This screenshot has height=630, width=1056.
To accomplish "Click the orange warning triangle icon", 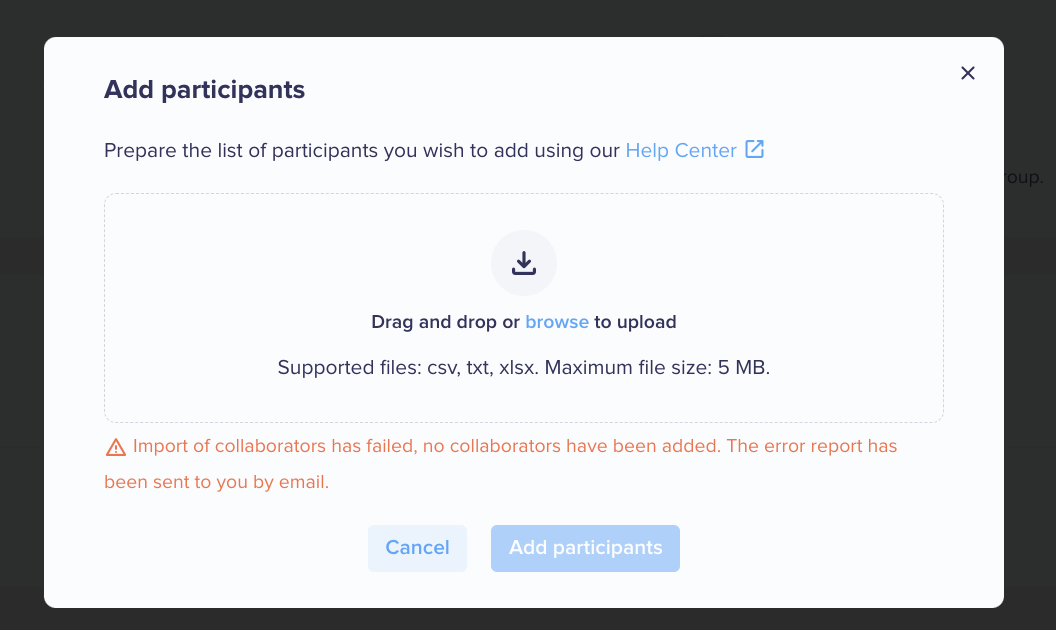I will [116, 447].
